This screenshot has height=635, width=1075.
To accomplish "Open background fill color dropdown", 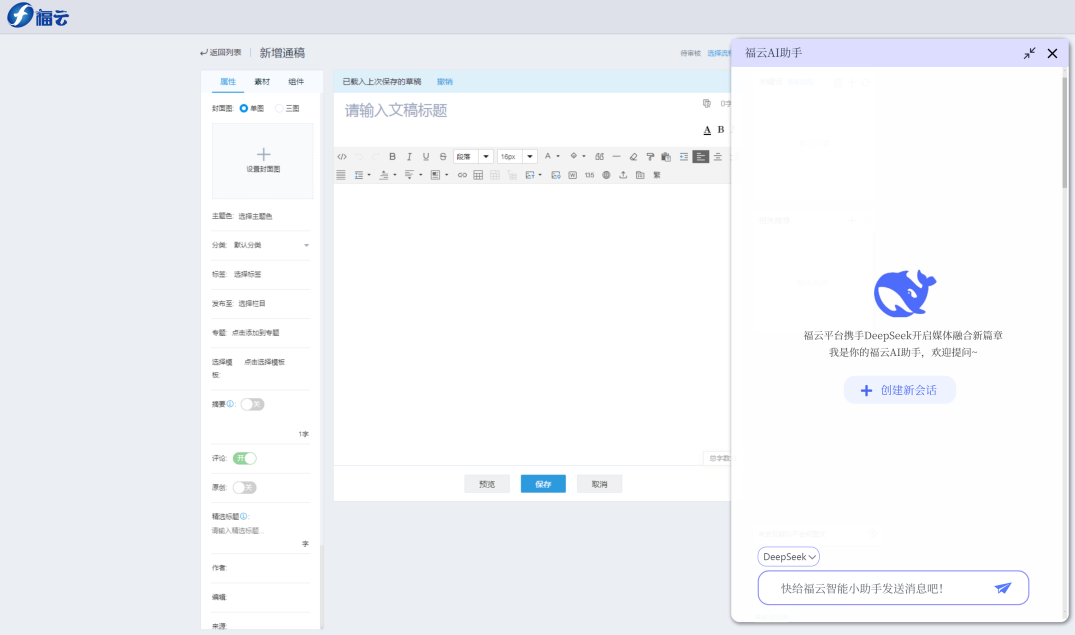I will point(584,156).
